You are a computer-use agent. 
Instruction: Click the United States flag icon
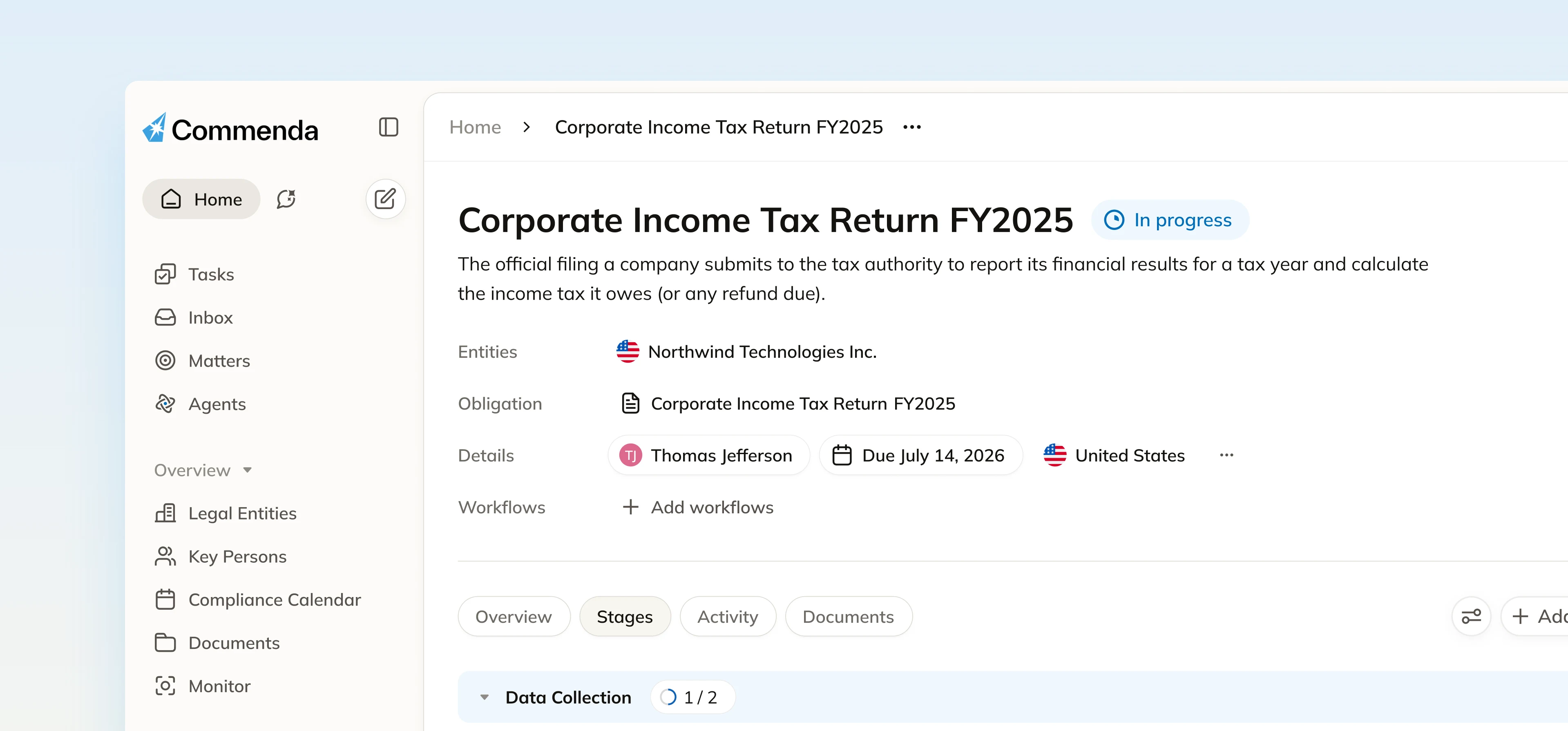tap(1055, 455)
